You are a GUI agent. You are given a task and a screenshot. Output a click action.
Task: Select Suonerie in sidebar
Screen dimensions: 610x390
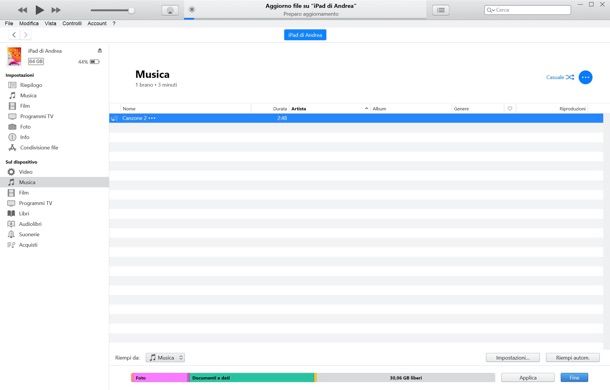click(x=29, y=234)
